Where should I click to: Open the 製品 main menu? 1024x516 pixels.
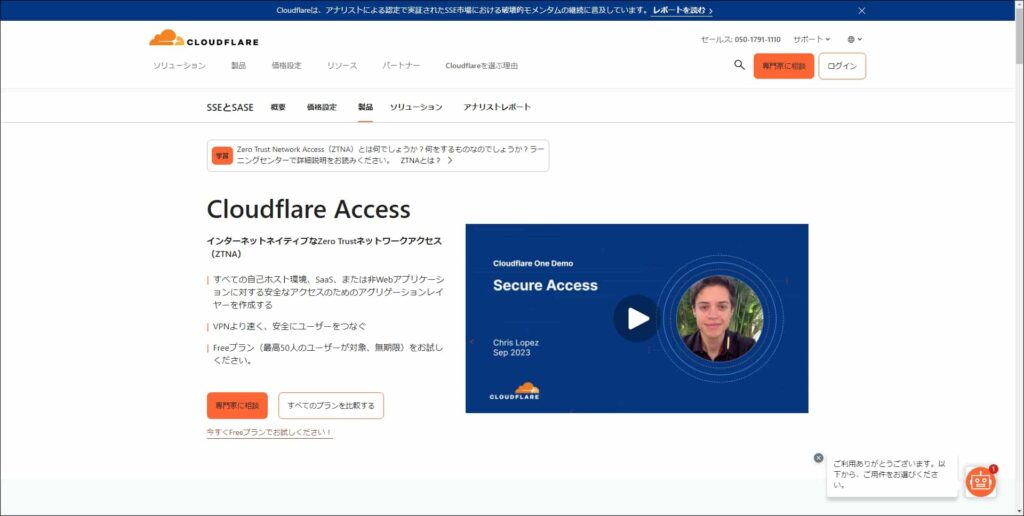[x=238, y=66]
